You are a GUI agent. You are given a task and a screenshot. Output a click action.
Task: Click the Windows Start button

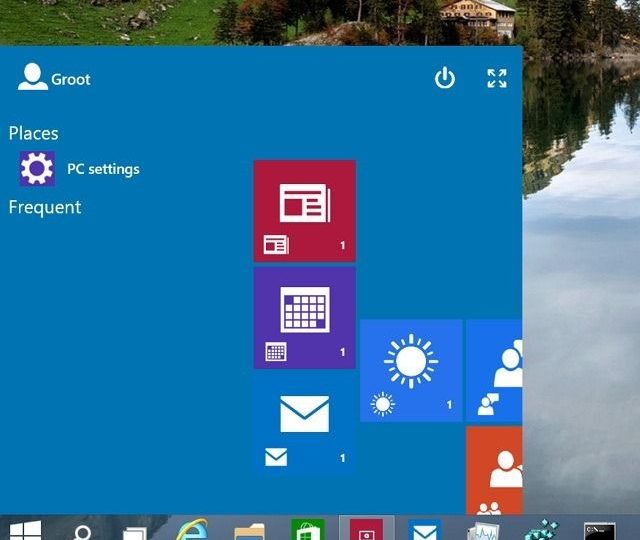pyautogui.click(x=24, y=529)
